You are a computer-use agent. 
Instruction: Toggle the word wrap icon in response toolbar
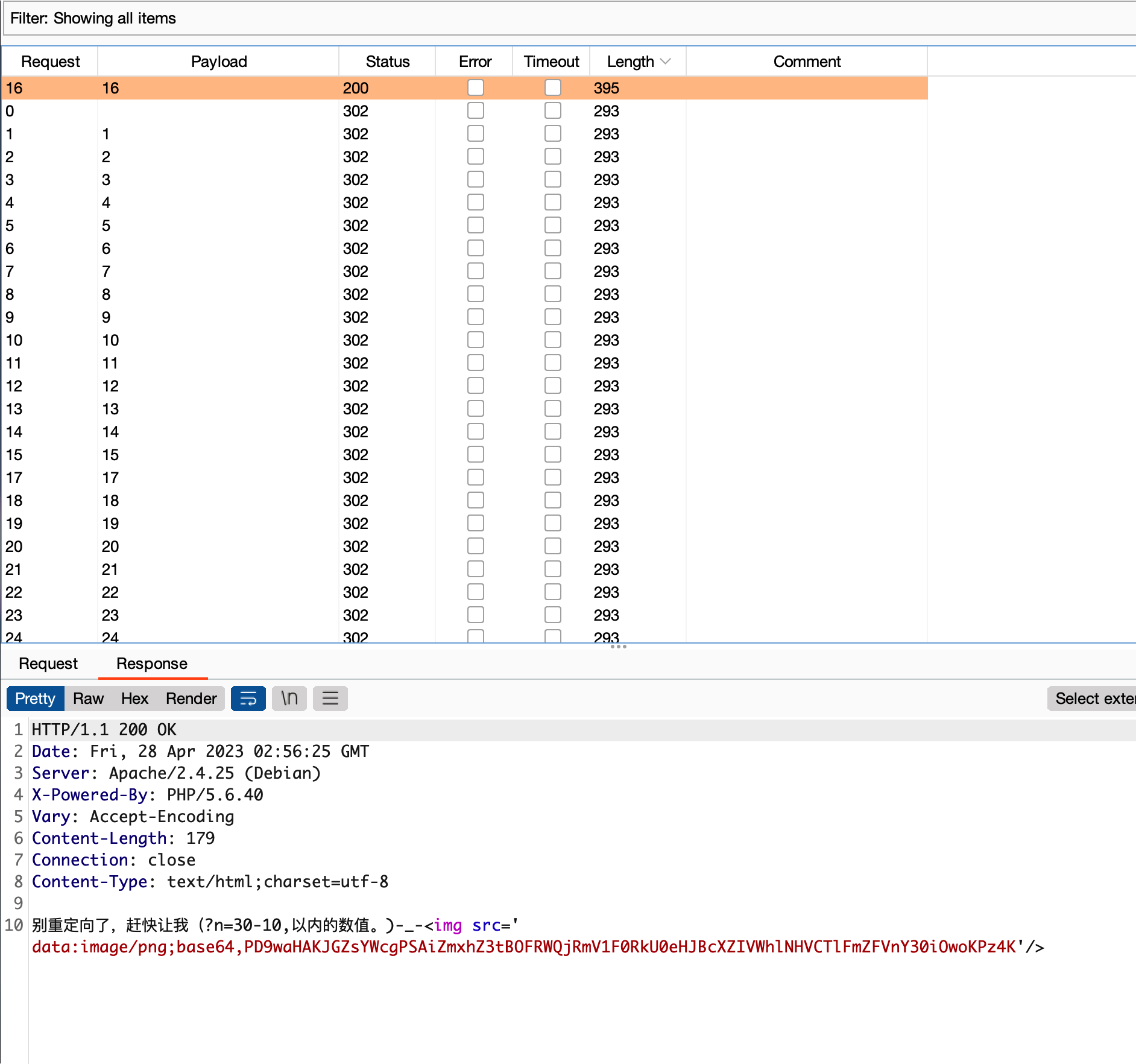point(248,698)
